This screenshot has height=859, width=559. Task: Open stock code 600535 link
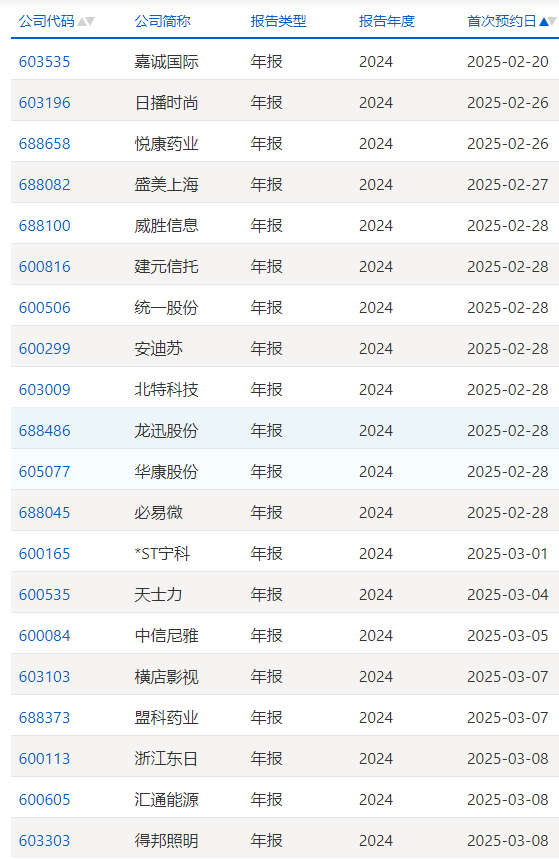(44, 595)
